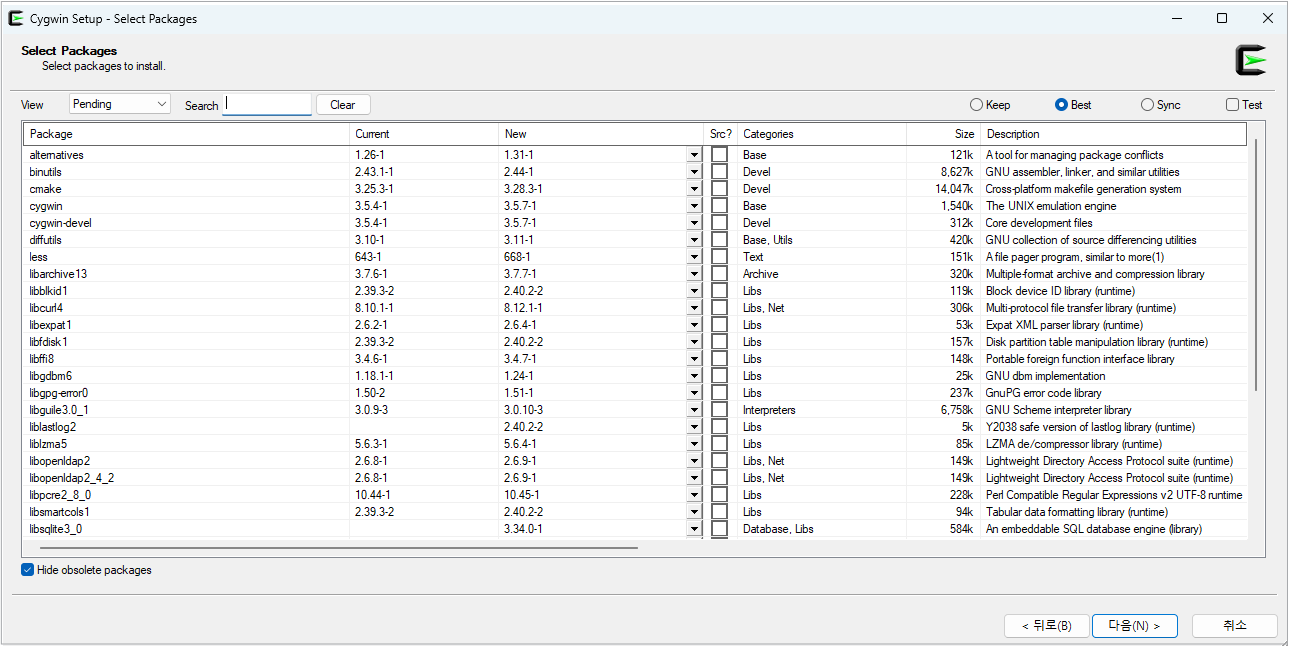Image resolution: width=1289 pixels, height=646 pixels.
Task: Click the libopenldap2_4_2 package name
Action: pos(72,478)
